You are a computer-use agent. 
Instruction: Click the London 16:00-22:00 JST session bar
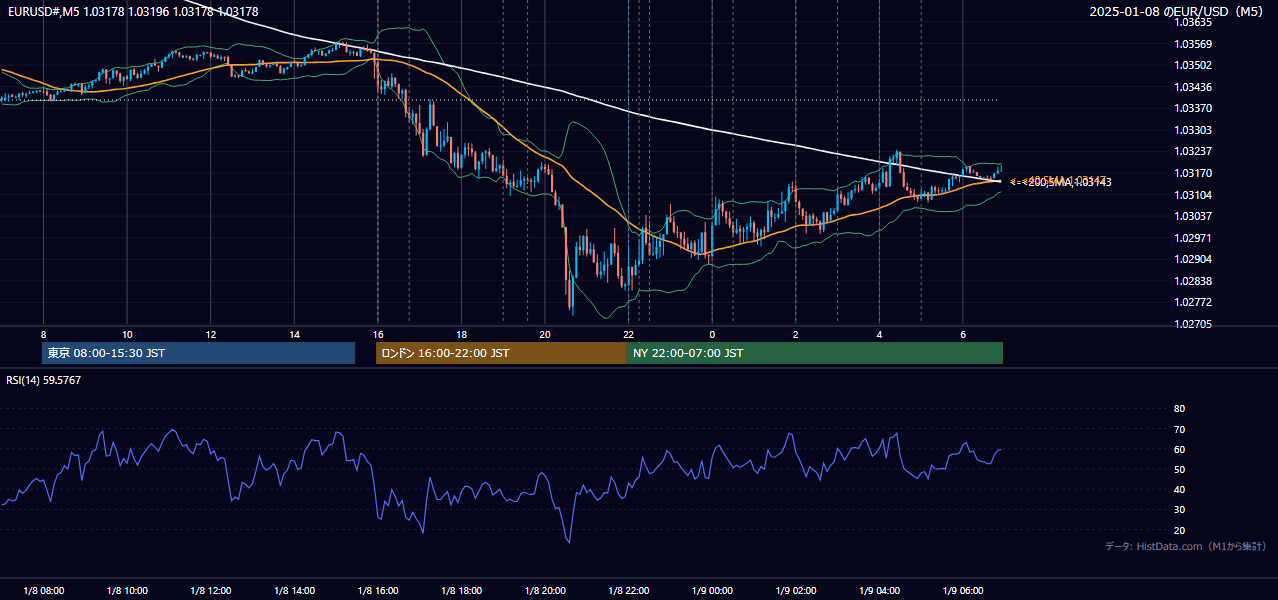coord(501,353)
